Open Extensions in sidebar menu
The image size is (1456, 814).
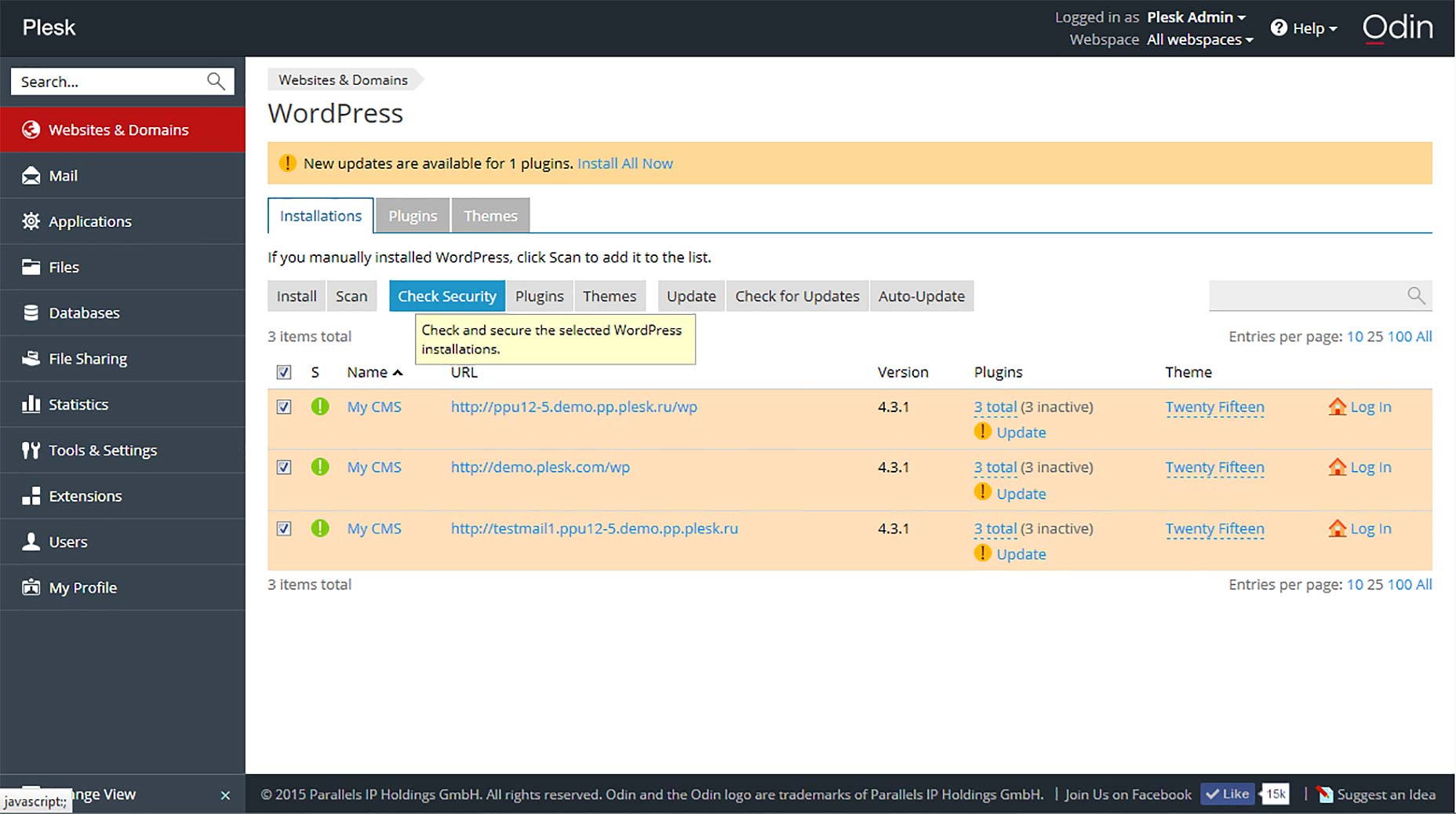point(122,496)
